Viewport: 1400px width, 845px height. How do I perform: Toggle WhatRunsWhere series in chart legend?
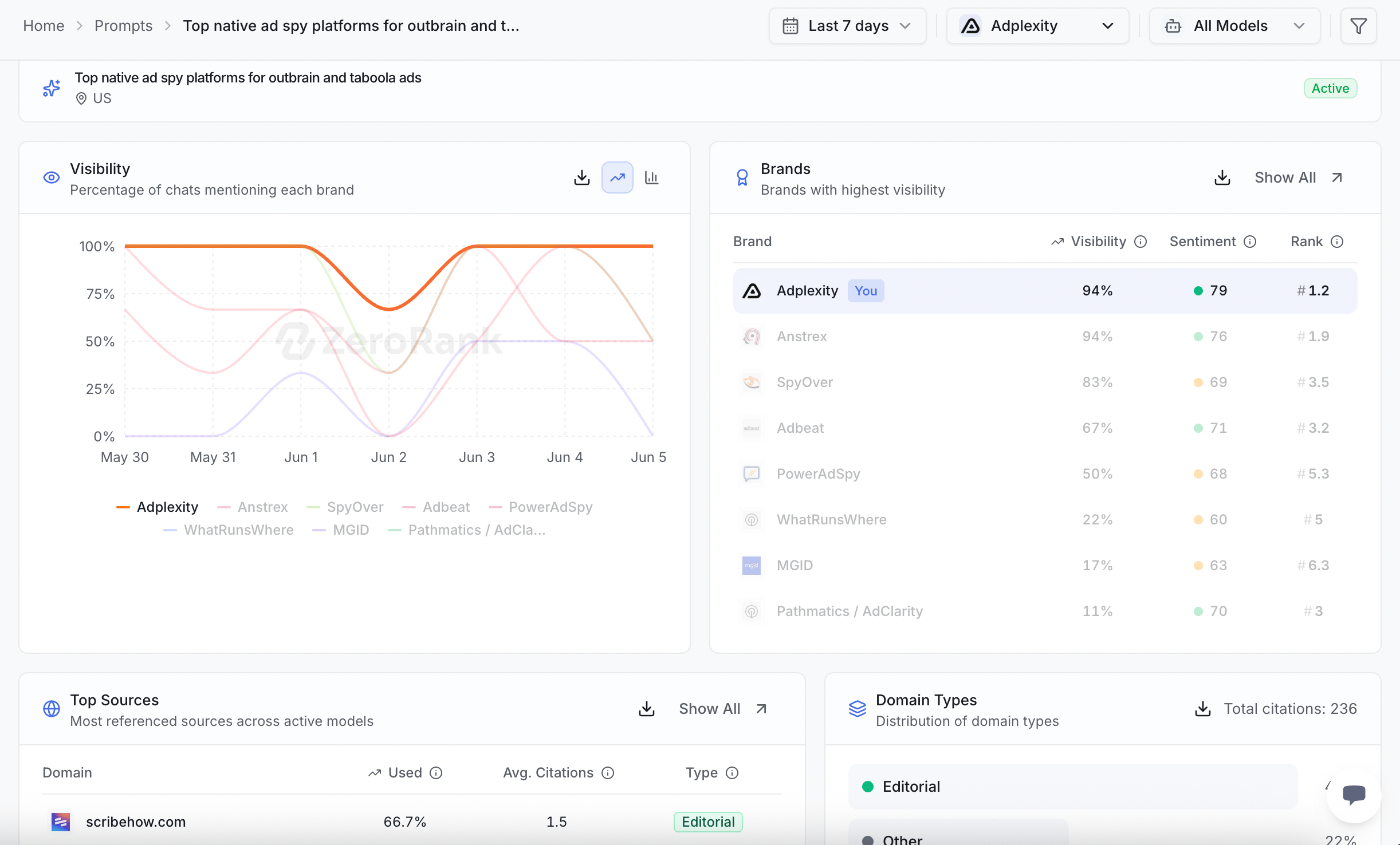tap(229, 530)
